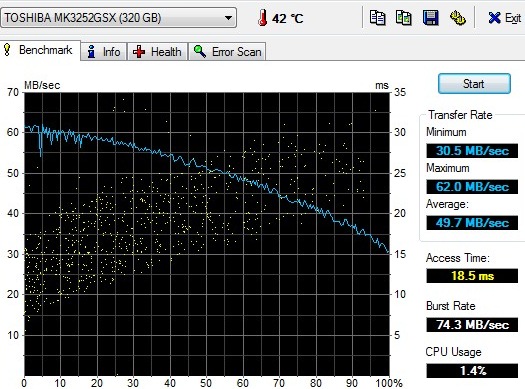
Task: Start the benchmark test
Action: coord(474,84)
